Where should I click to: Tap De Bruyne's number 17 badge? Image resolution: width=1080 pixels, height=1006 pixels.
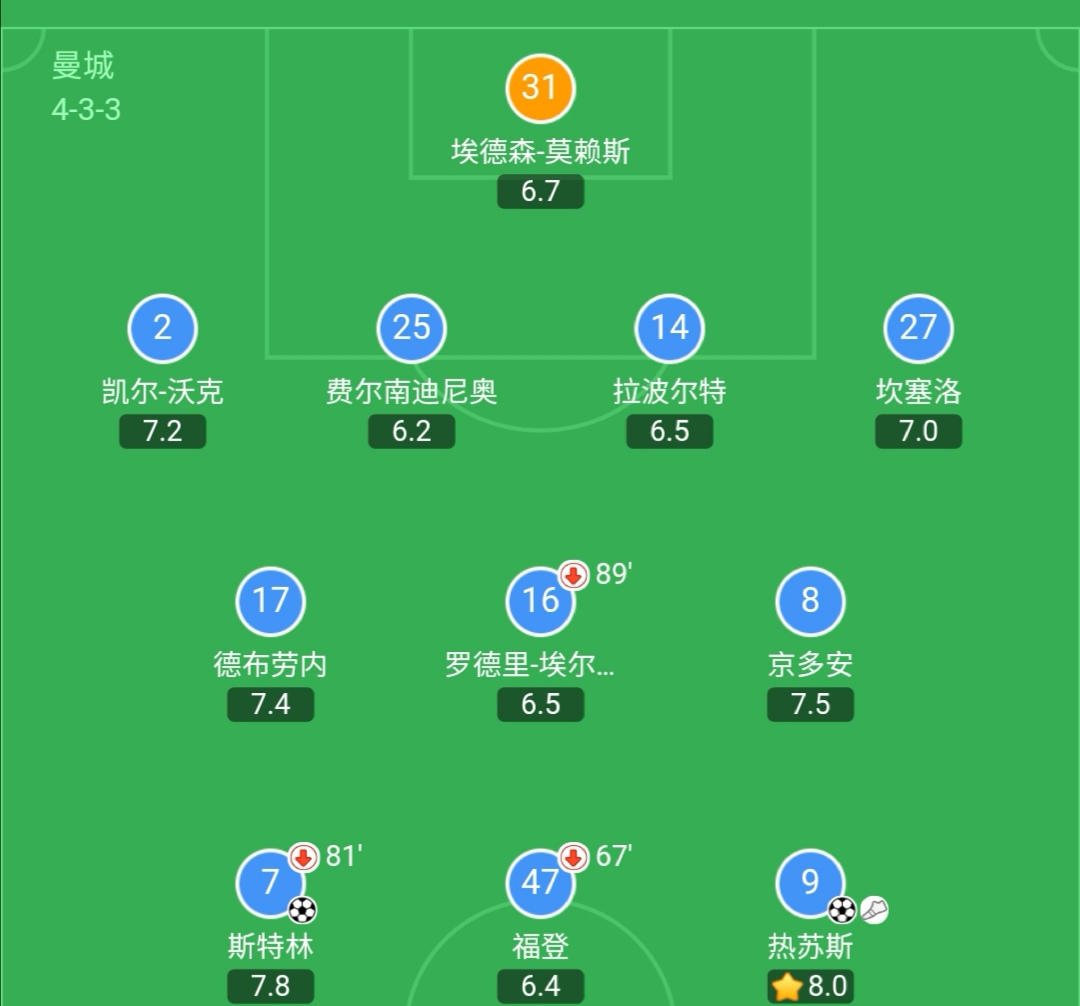[270, 601]
